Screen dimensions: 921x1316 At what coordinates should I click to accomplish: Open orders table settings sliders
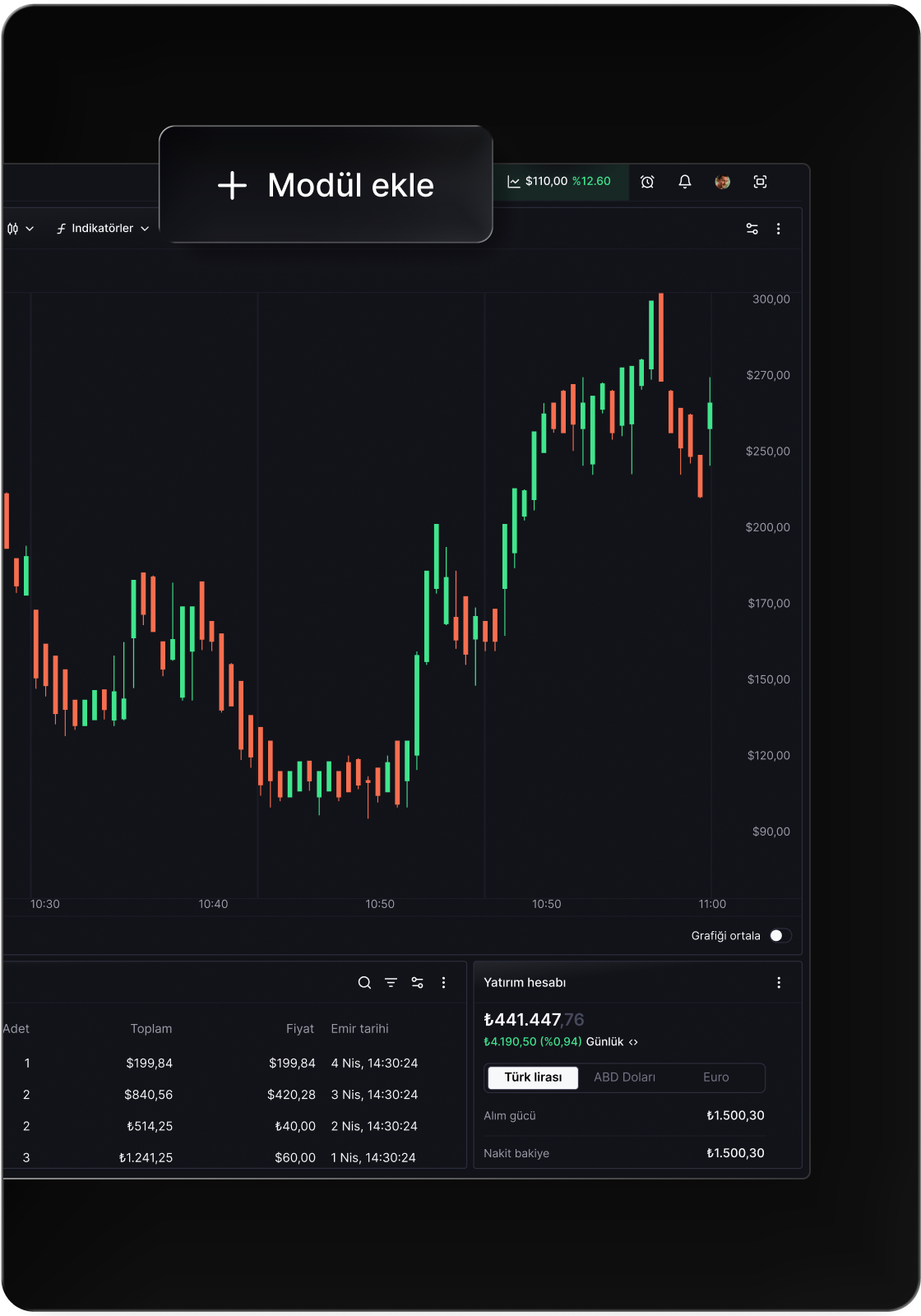tap(417, 983)
